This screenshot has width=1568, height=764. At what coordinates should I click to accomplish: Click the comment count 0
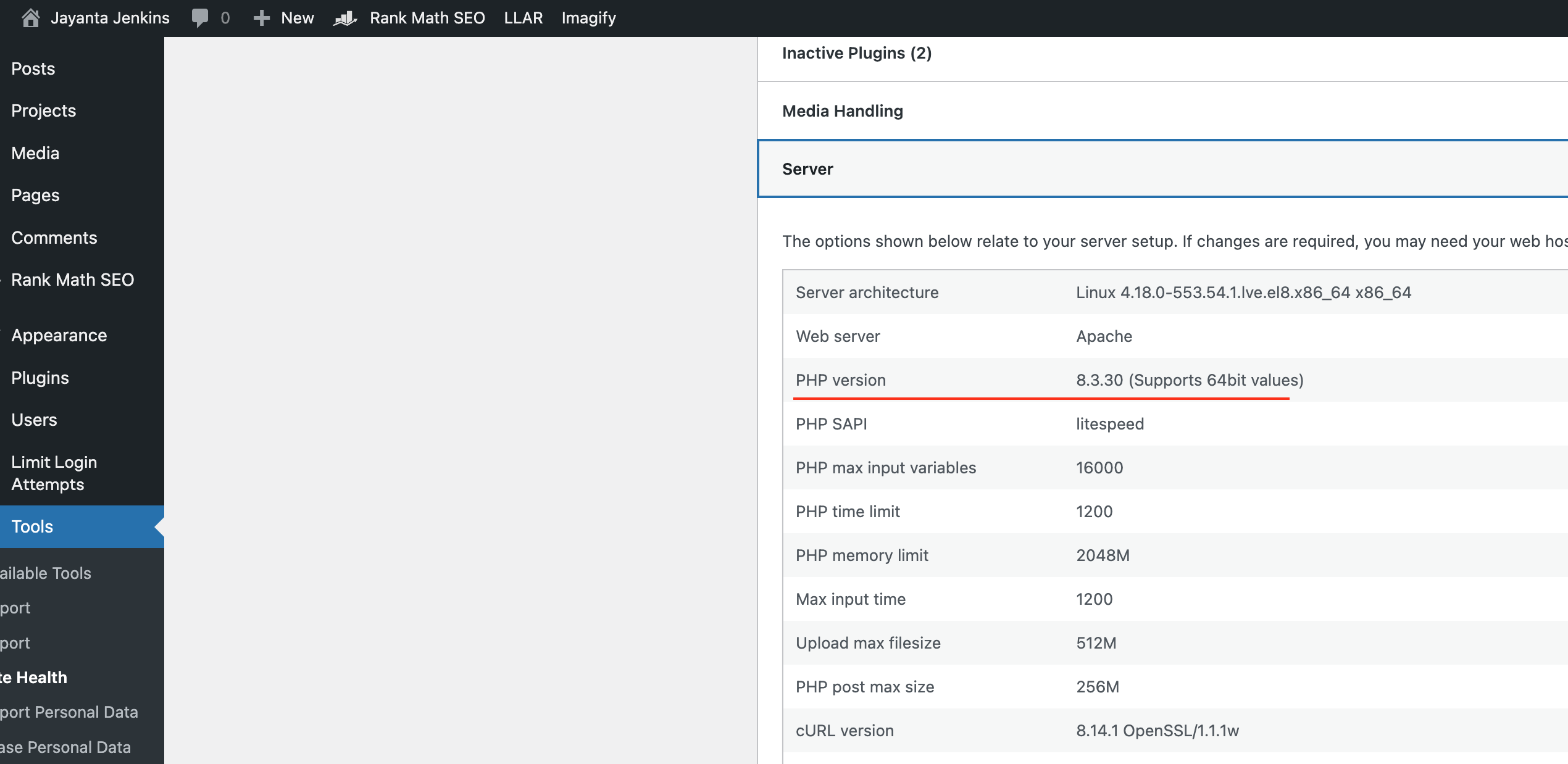(x=225, y=18)
